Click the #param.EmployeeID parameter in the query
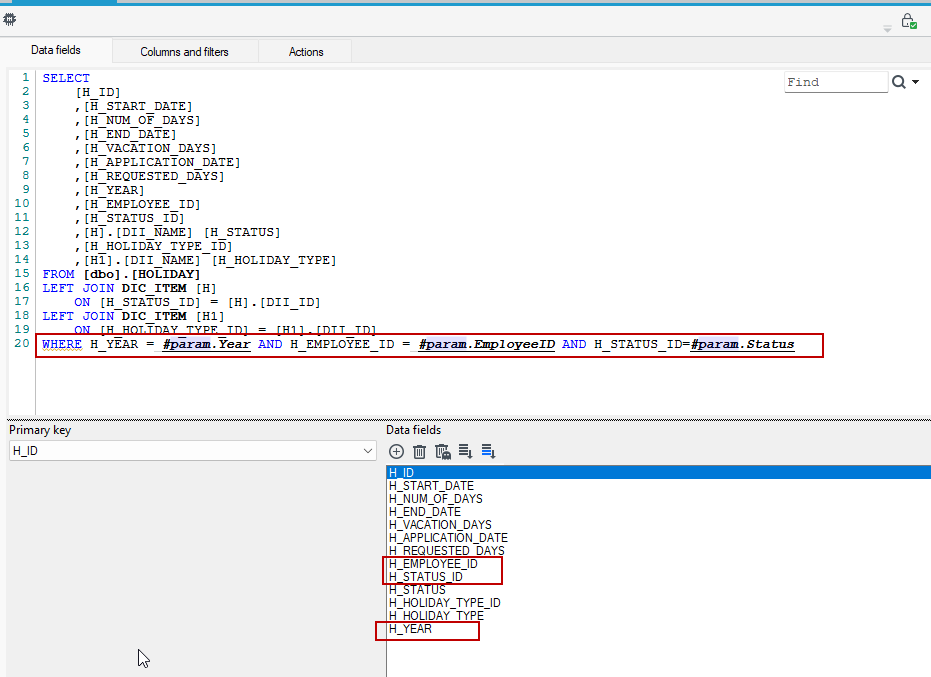Viewport: 931px width, 677px height. [x=487, y=344]
